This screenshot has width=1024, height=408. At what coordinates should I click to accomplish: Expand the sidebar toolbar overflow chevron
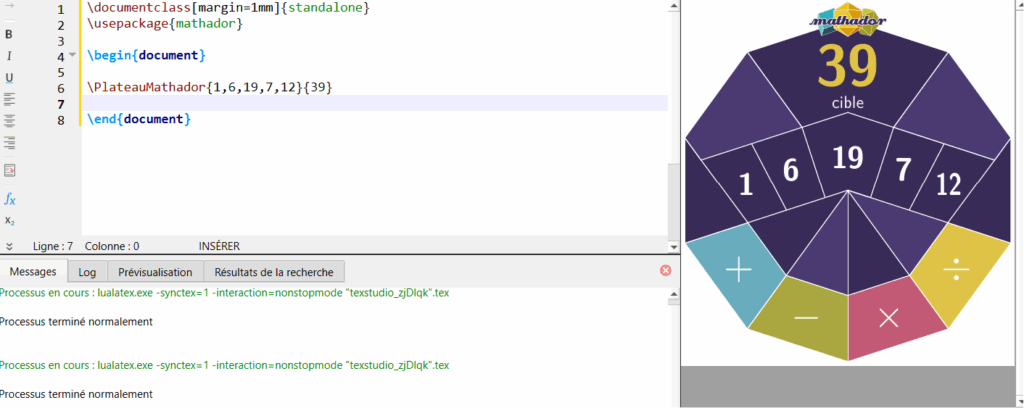9,245
